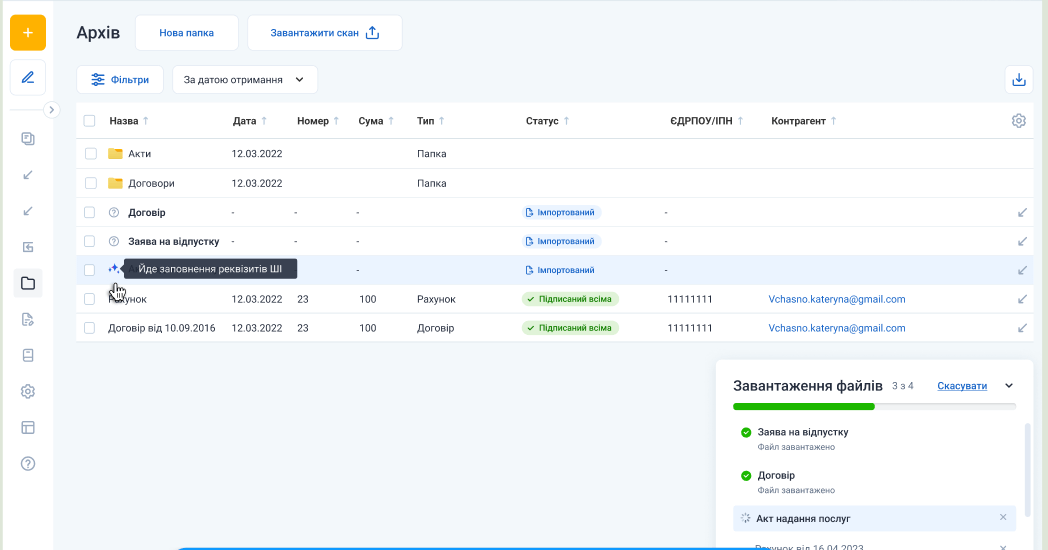Click the AI sparkle icon in highlighted row

tap(114, 269)
